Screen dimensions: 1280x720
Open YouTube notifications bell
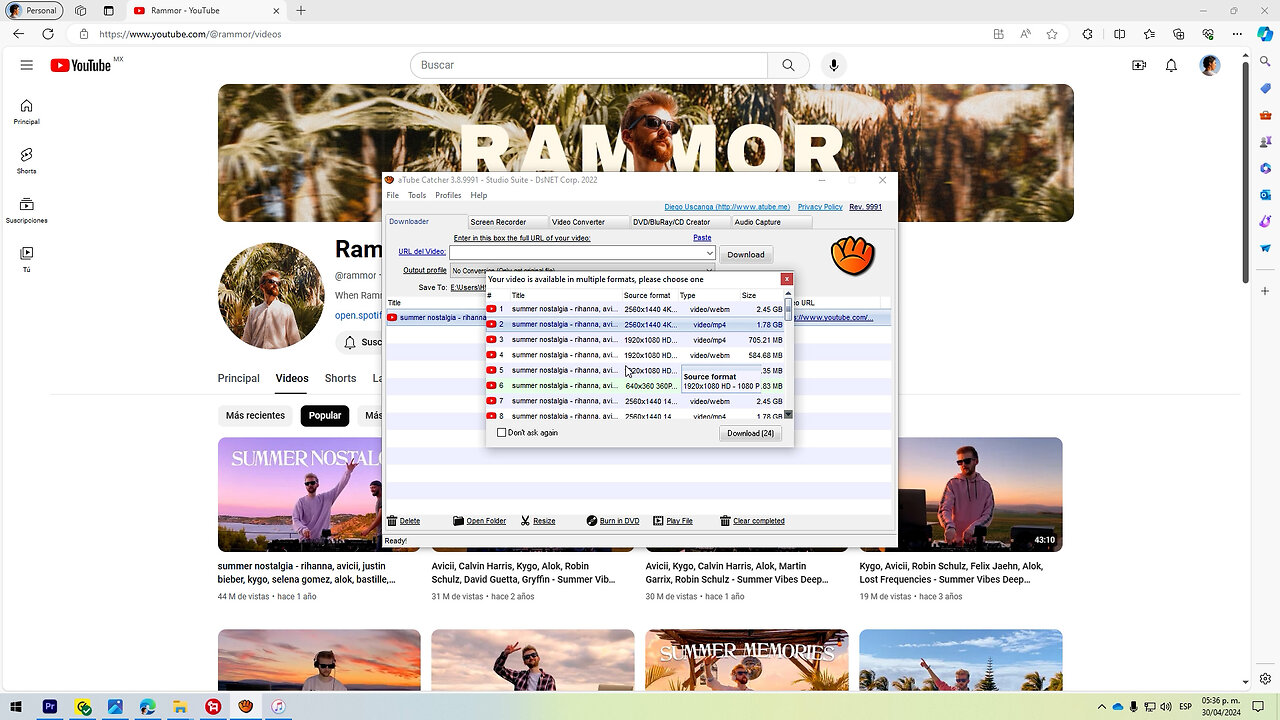1172,65
